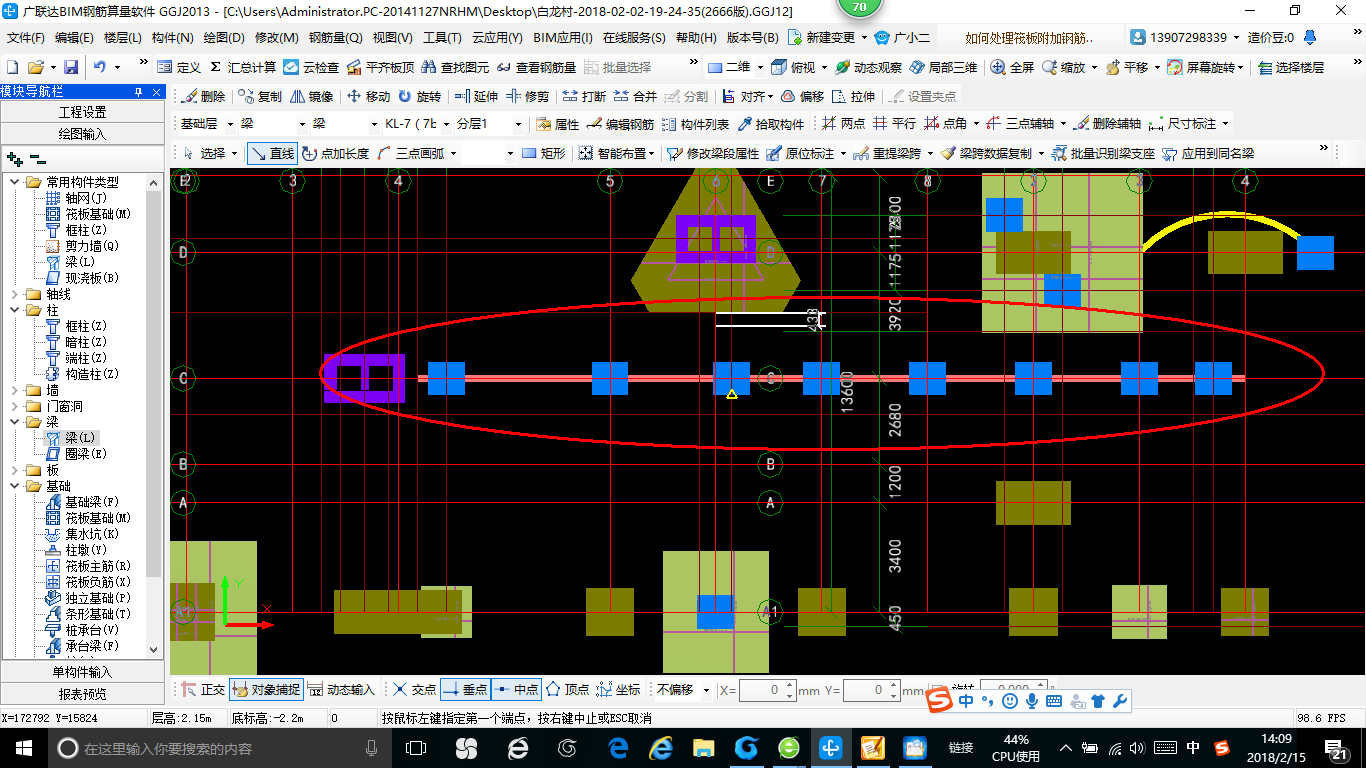
Task: Select 矩形 rectangle drawing tool
Action: tap(543, 153)
